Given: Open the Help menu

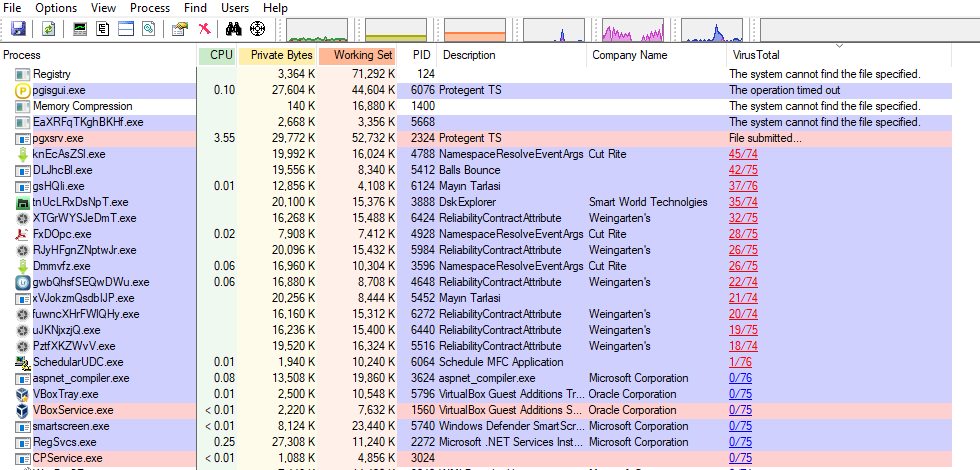Looking at the screenshot, I should pos(276,8).
